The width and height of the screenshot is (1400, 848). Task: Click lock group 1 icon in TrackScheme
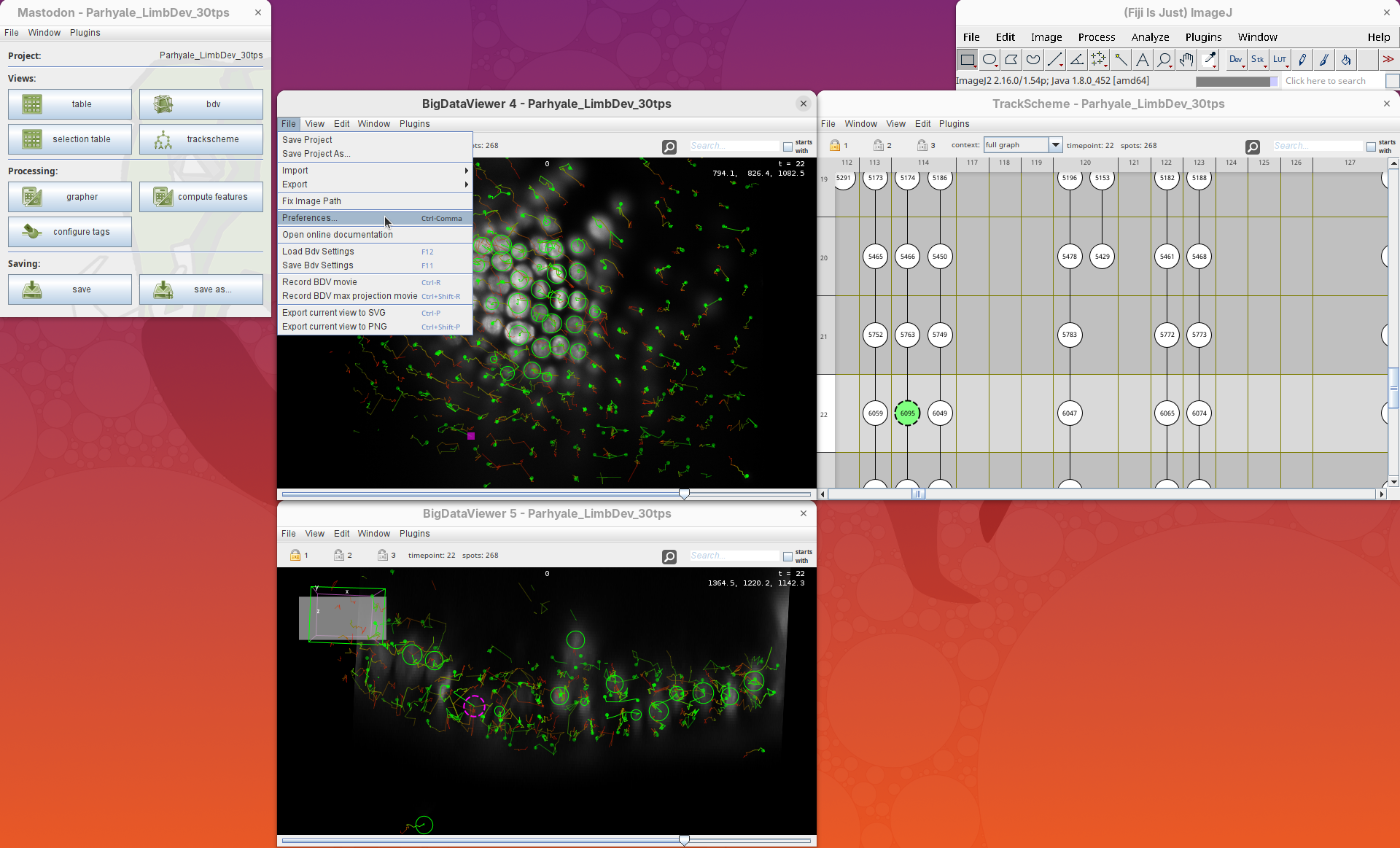pos(835,145)
